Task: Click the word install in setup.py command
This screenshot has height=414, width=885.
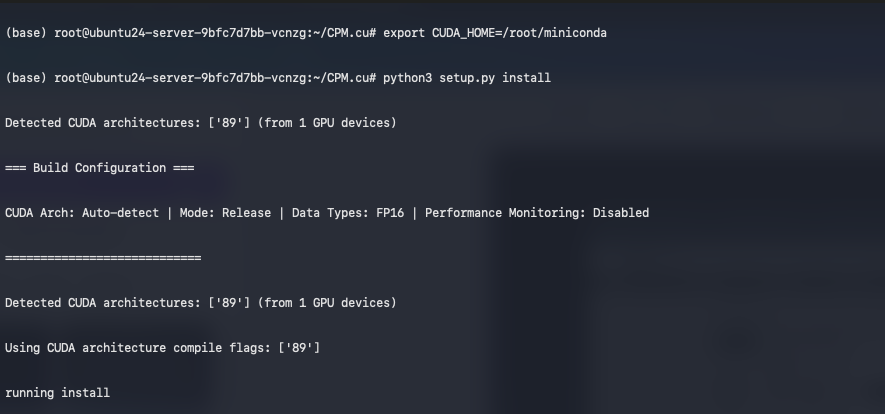Action: coord(526,78)
